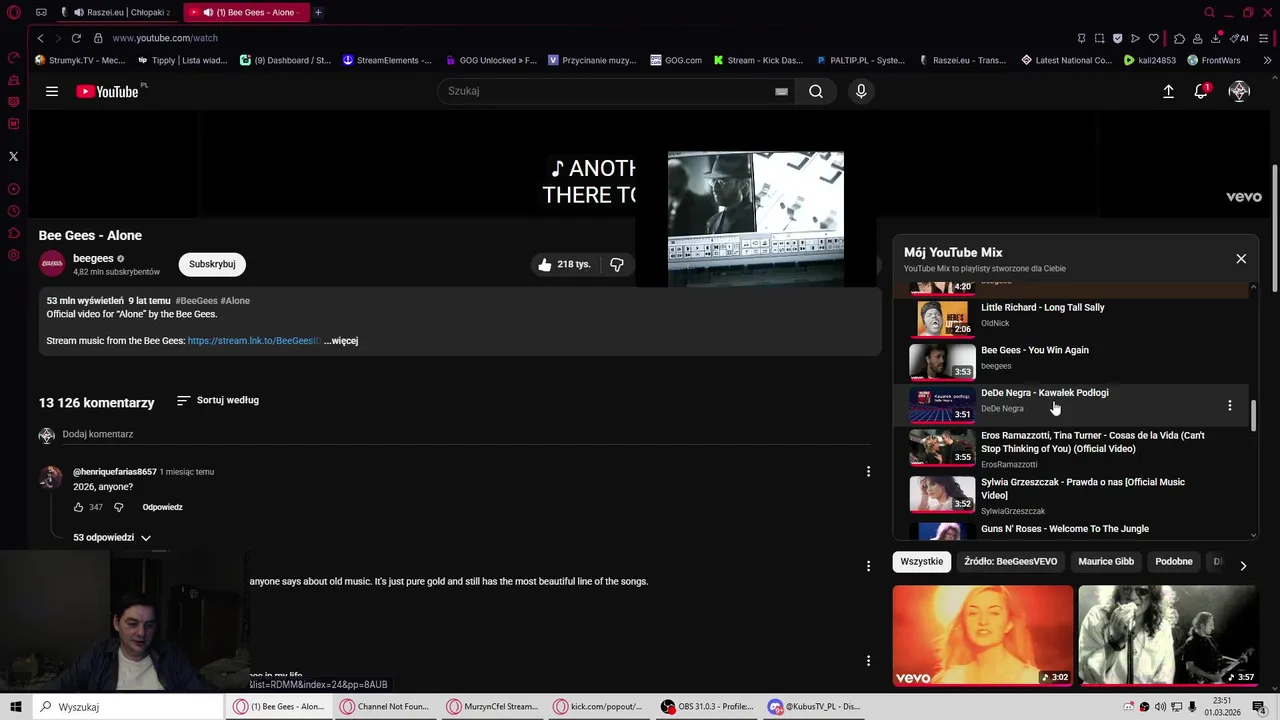Open the stream.lnk.to/BeeGees link
1280x720 pixels.
(x=254, y=341)
